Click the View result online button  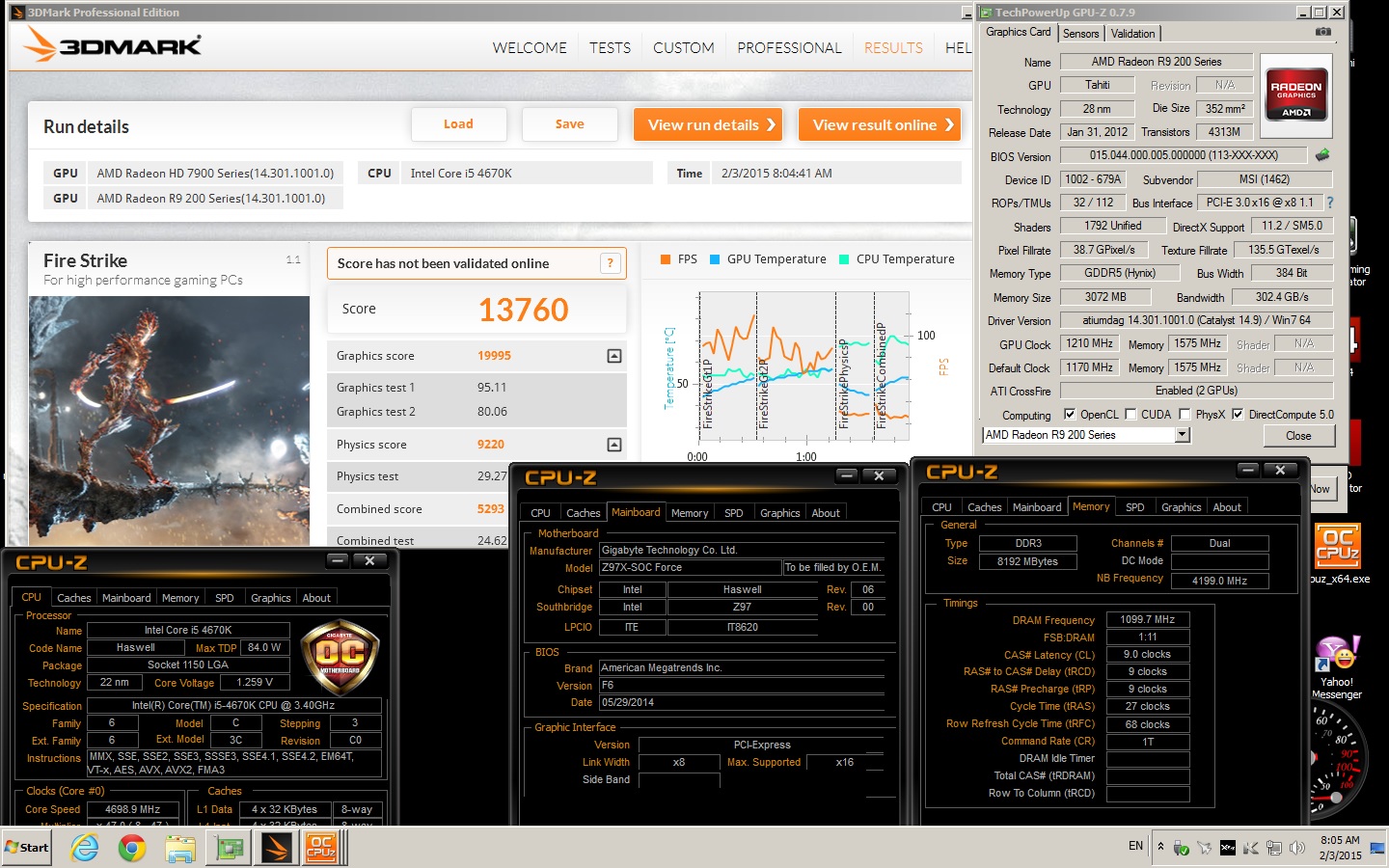[x=880, y=124]
